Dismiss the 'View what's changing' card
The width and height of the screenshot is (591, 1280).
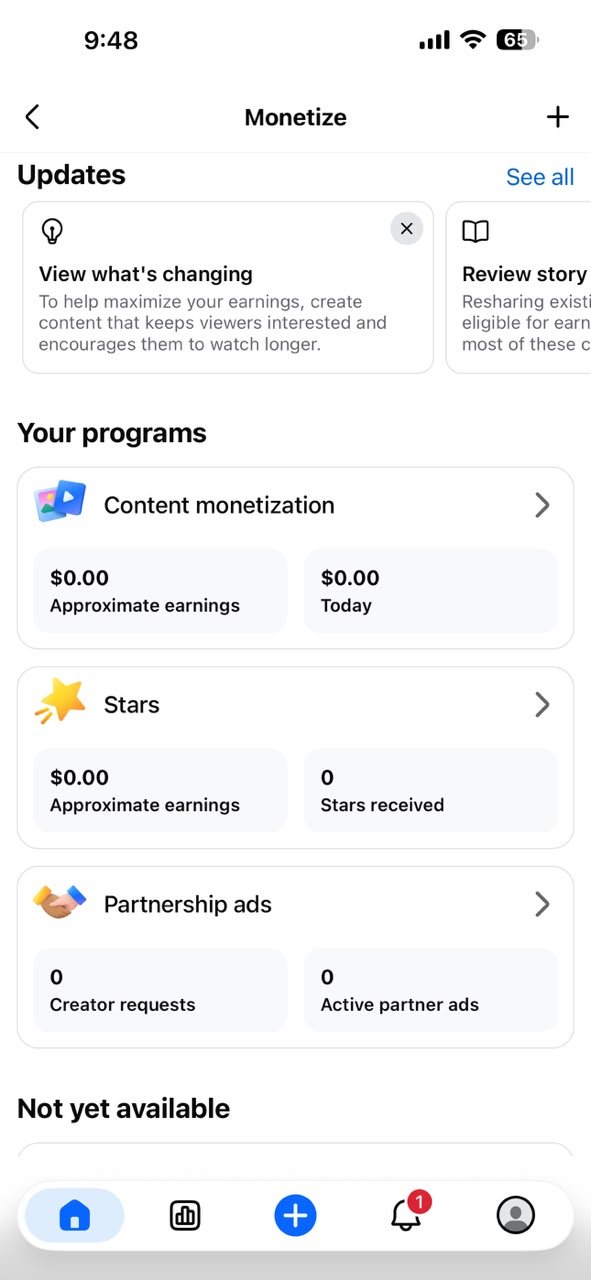coord(406,229)
